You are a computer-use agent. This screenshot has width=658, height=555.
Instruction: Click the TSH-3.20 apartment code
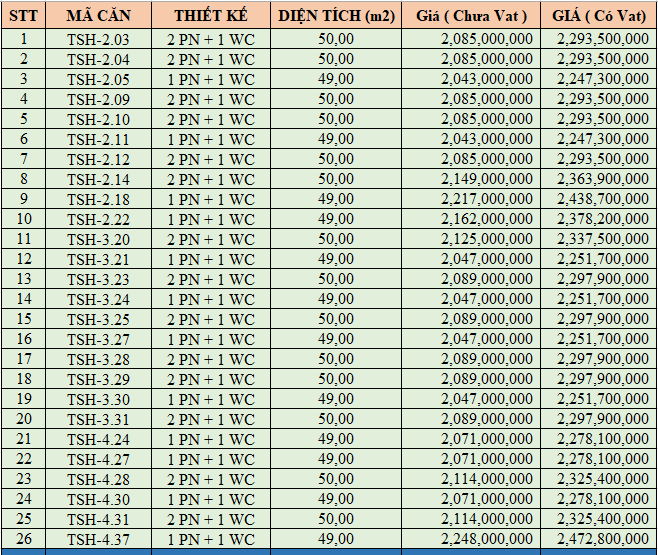[x=98, y=239]
